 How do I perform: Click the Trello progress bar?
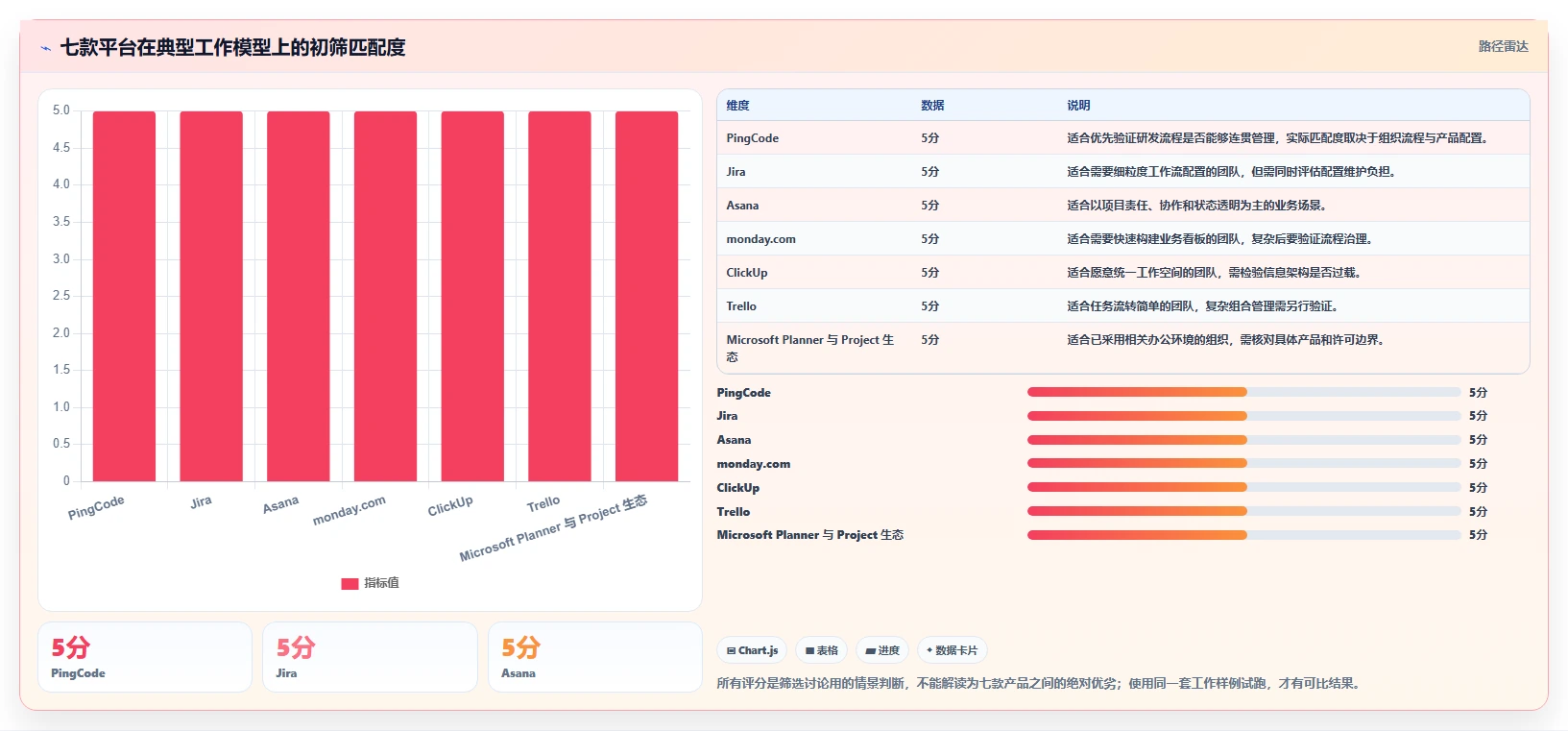1243,511
